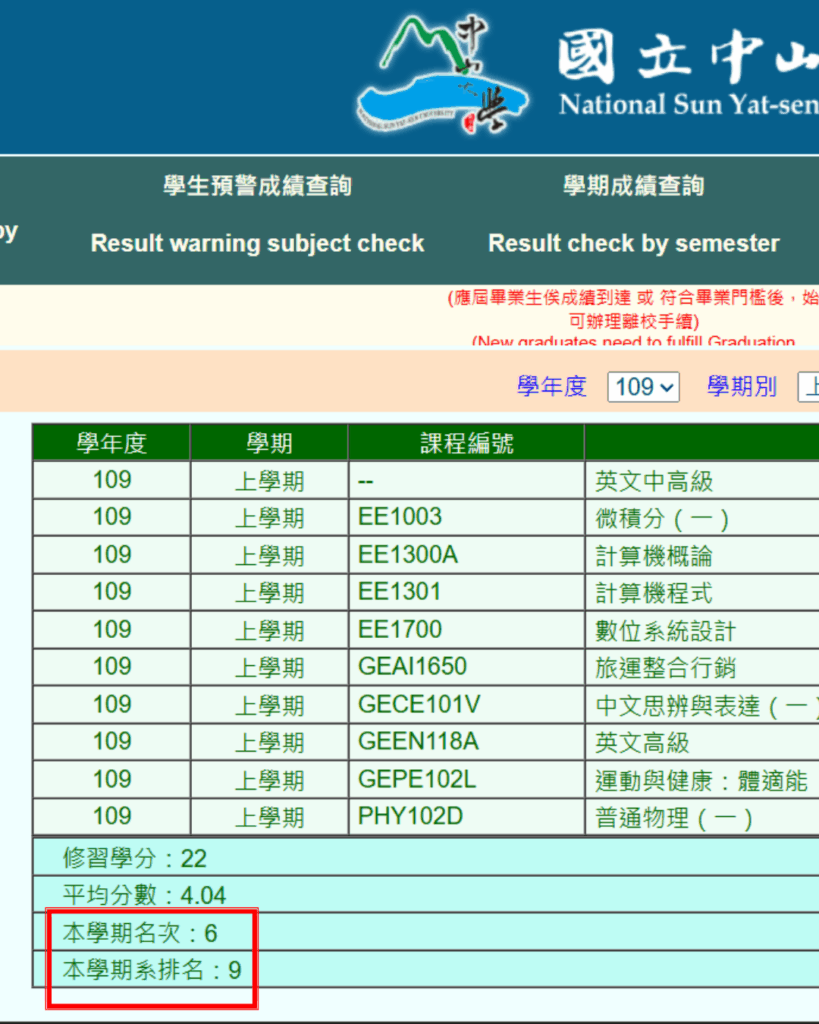819x1024 pixels.
Task: Click the 英文高級 course name
Action: click(x=642, y=742)
